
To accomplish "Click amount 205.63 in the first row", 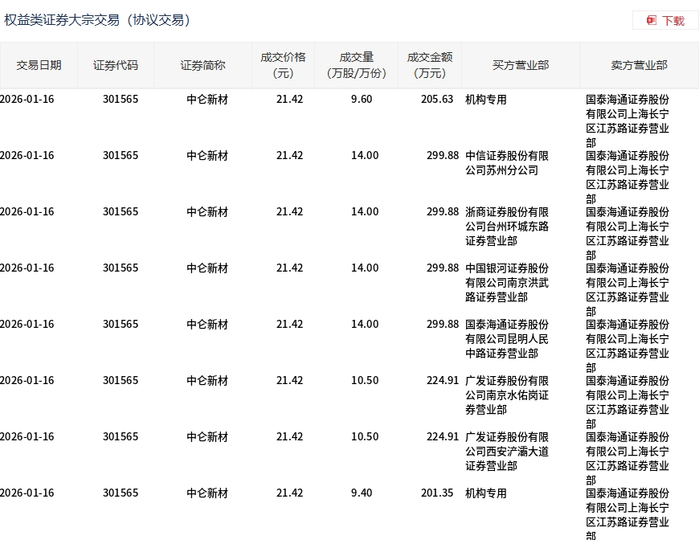I will point(437,99).
